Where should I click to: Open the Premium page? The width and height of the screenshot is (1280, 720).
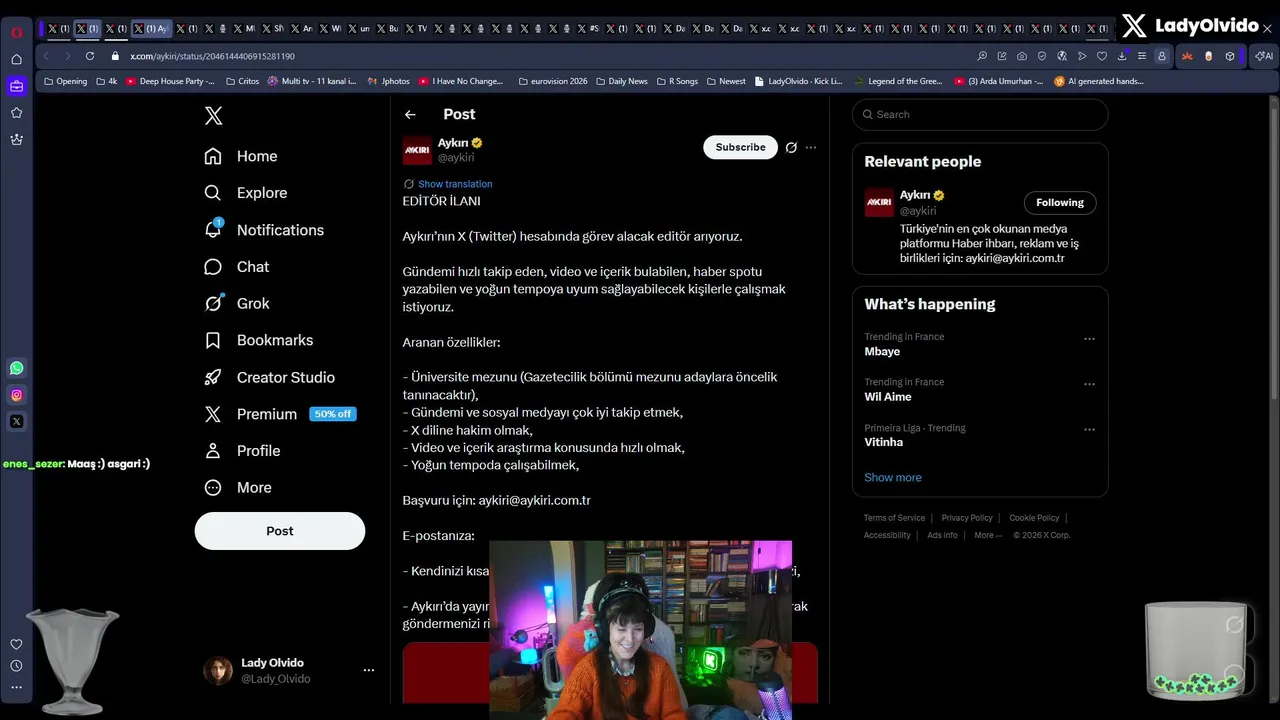click(x=279, y=414)
